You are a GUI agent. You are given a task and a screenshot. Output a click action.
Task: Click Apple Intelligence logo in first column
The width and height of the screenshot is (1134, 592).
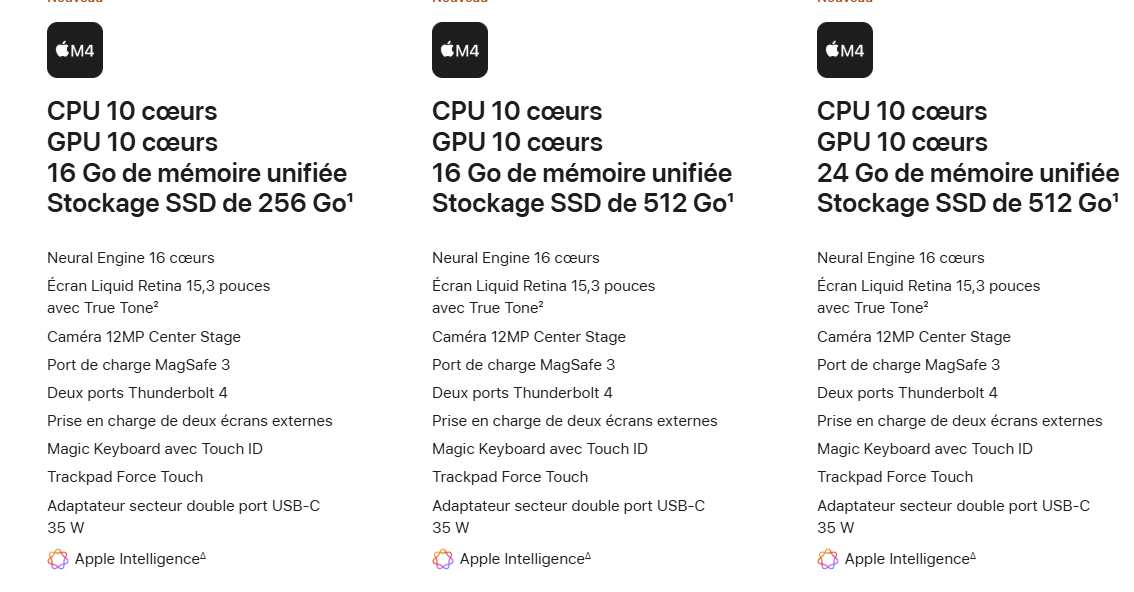58,559
